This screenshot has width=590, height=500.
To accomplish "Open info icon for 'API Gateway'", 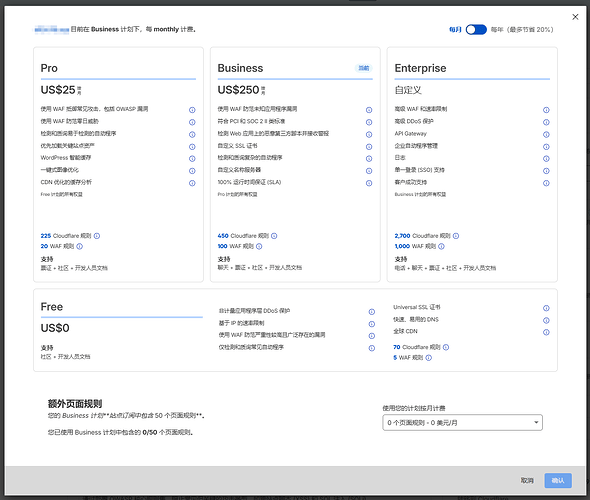I will [546, 134].
